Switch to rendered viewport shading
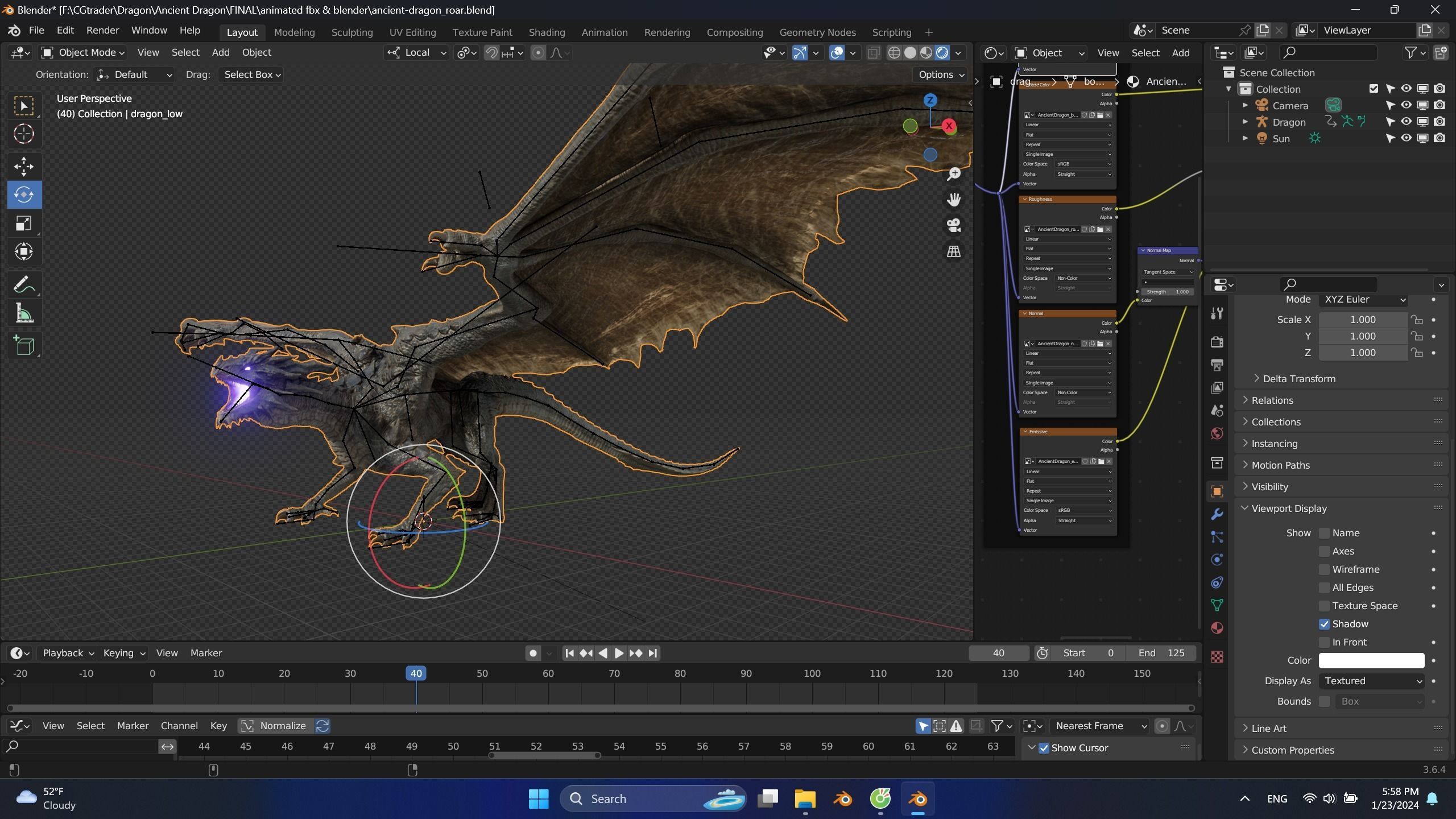Viewport: 1456px width, 819px height. [x=942, y=53]
